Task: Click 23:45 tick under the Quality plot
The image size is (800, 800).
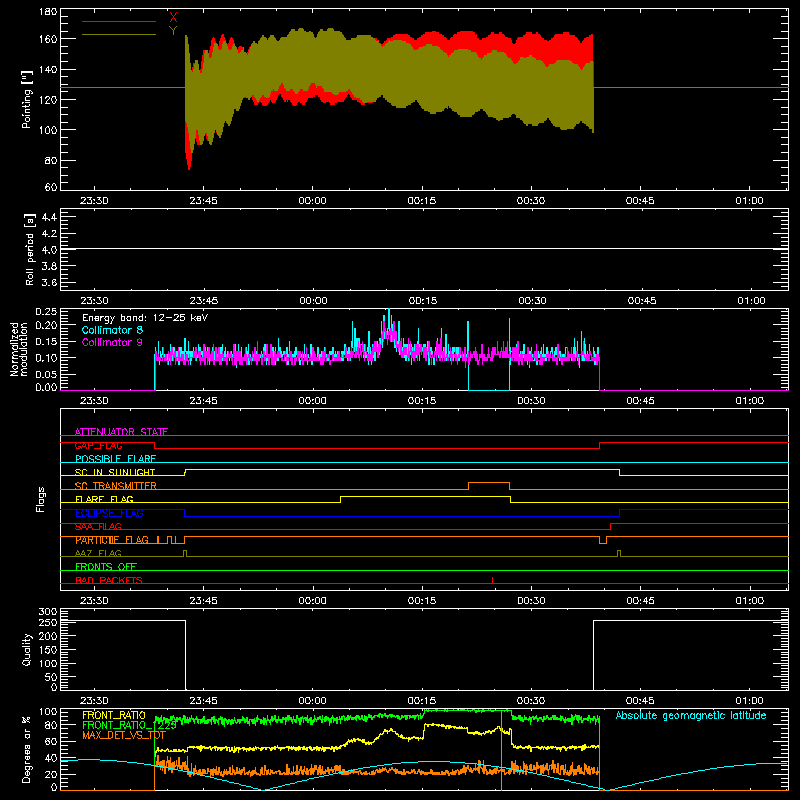Action: tap(203, 701)
